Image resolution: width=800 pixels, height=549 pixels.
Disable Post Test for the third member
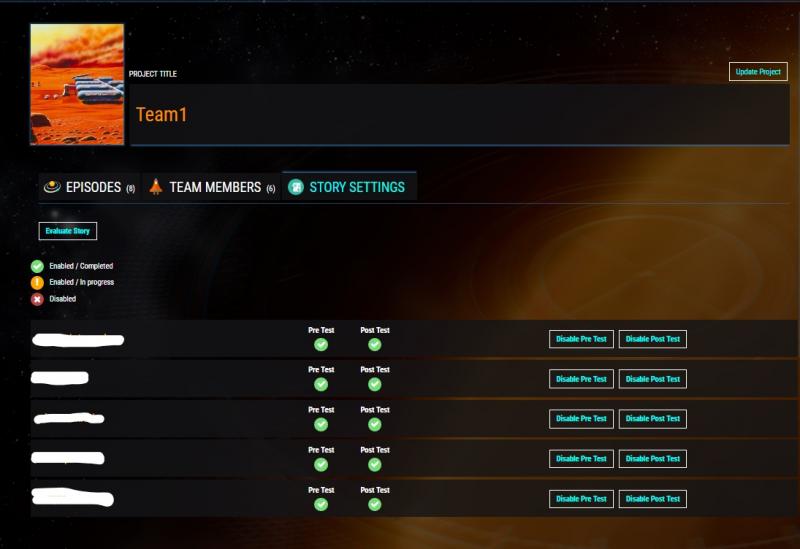click(x=653, y=419)
